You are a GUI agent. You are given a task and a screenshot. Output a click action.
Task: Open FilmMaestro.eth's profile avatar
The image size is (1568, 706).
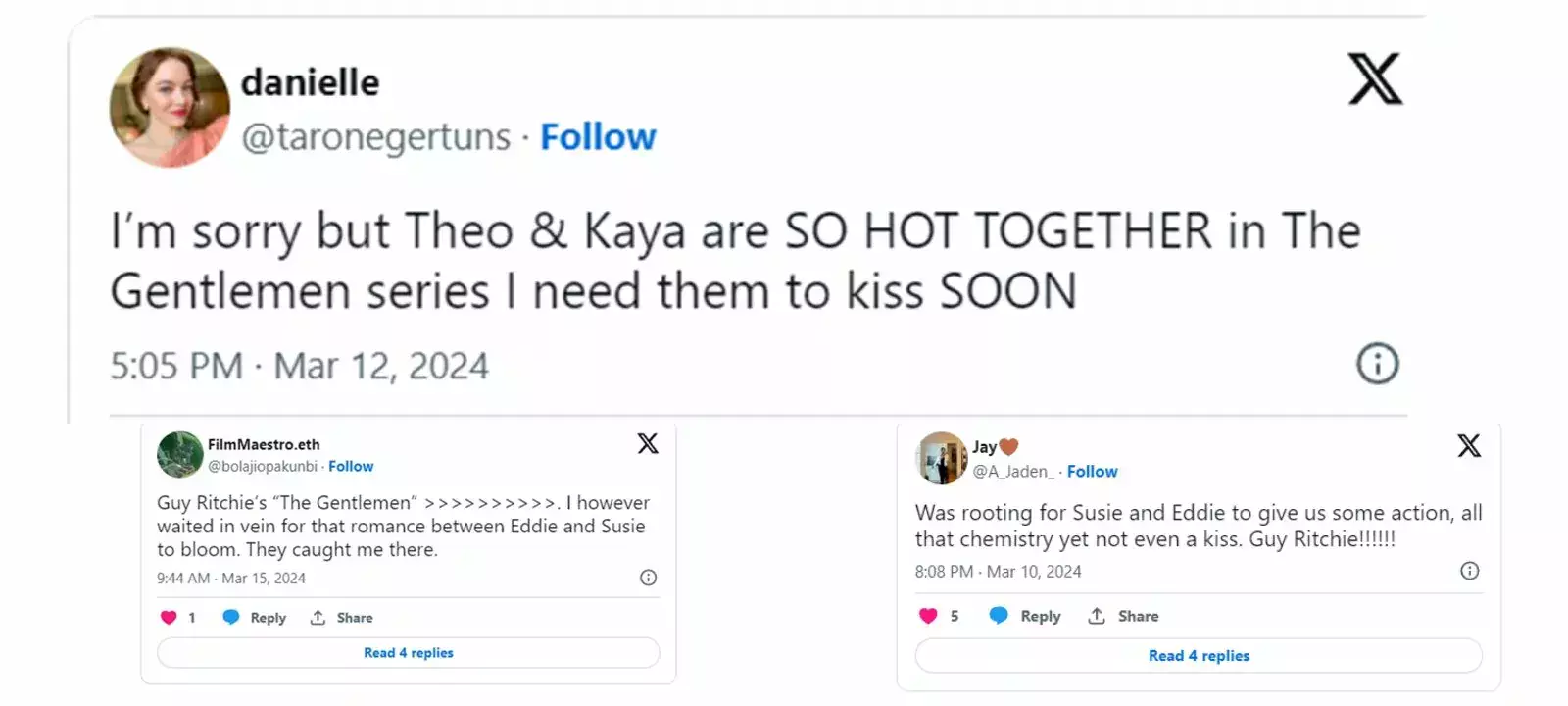pyautogui.click(x=180, y=454)
